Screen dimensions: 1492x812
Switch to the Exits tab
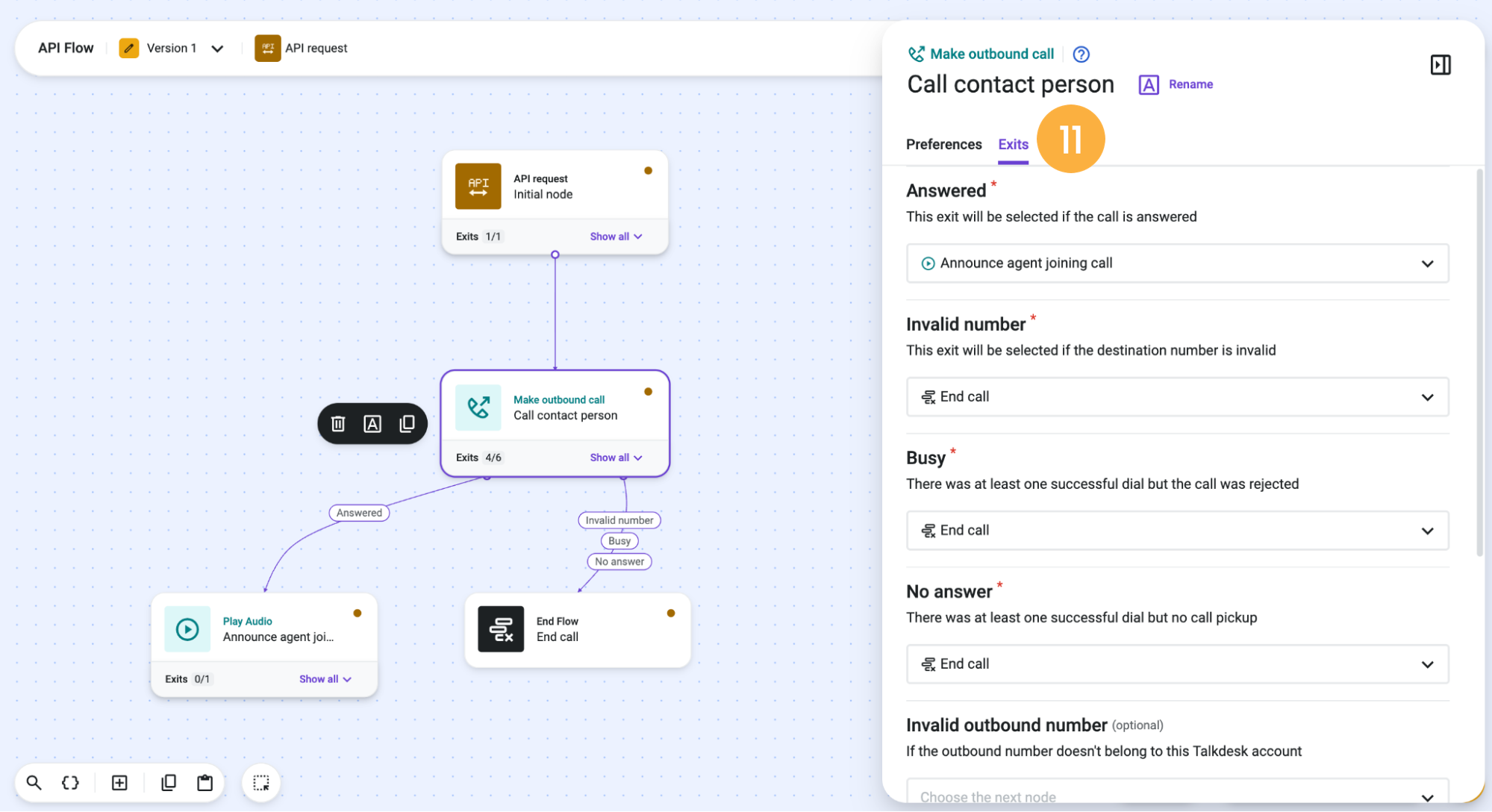coord(1013,144)
